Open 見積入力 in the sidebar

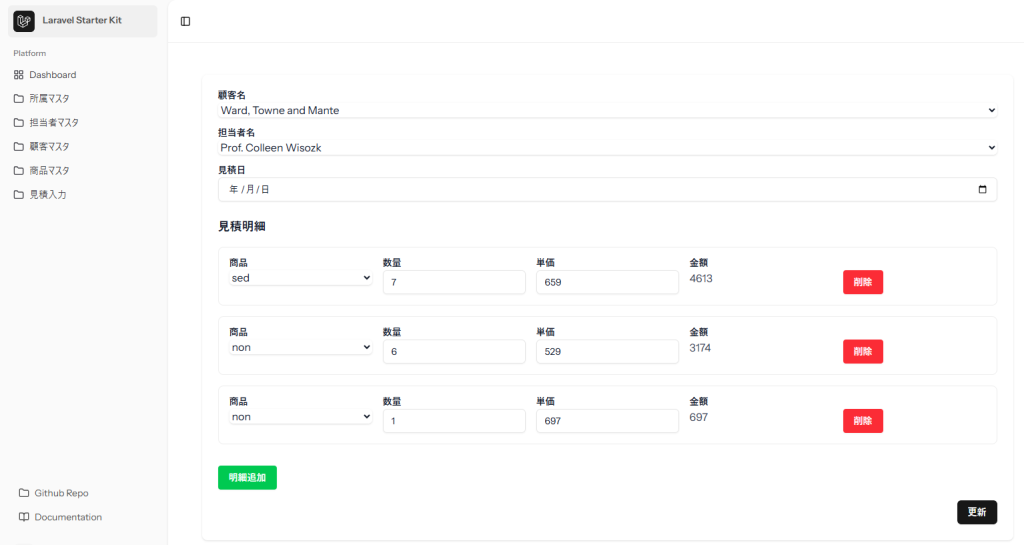tap(47, 195)
